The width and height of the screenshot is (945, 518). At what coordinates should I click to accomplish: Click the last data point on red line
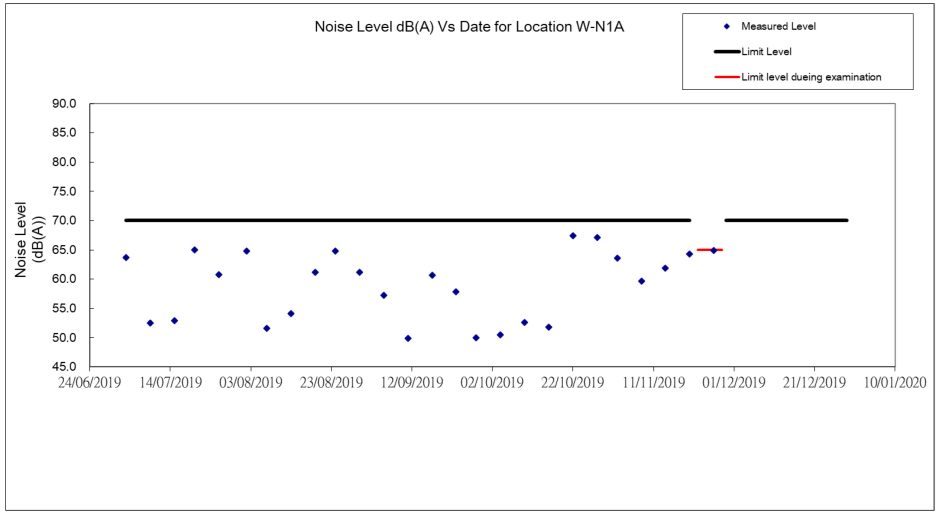(x=714, y=250)
